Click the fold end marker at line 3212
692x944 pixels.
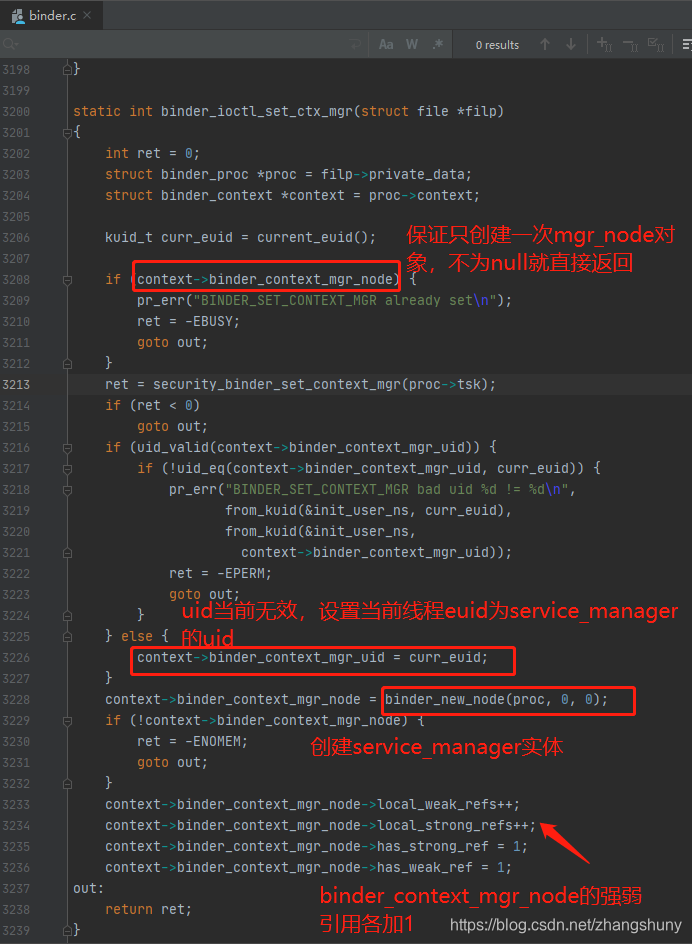click(x=67, y=364)
